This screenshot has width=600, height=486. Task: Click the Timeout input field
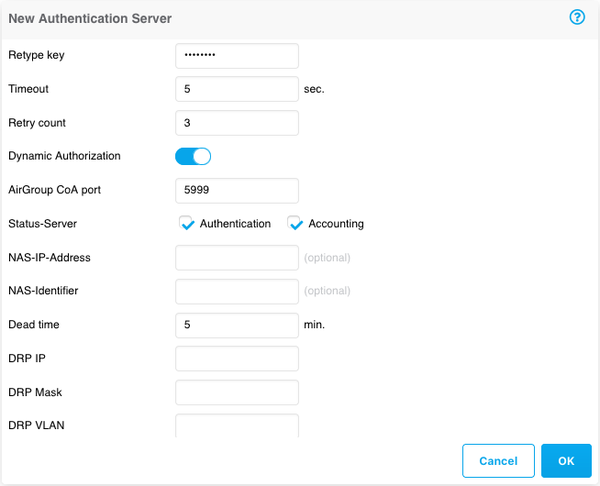point(237,89)
